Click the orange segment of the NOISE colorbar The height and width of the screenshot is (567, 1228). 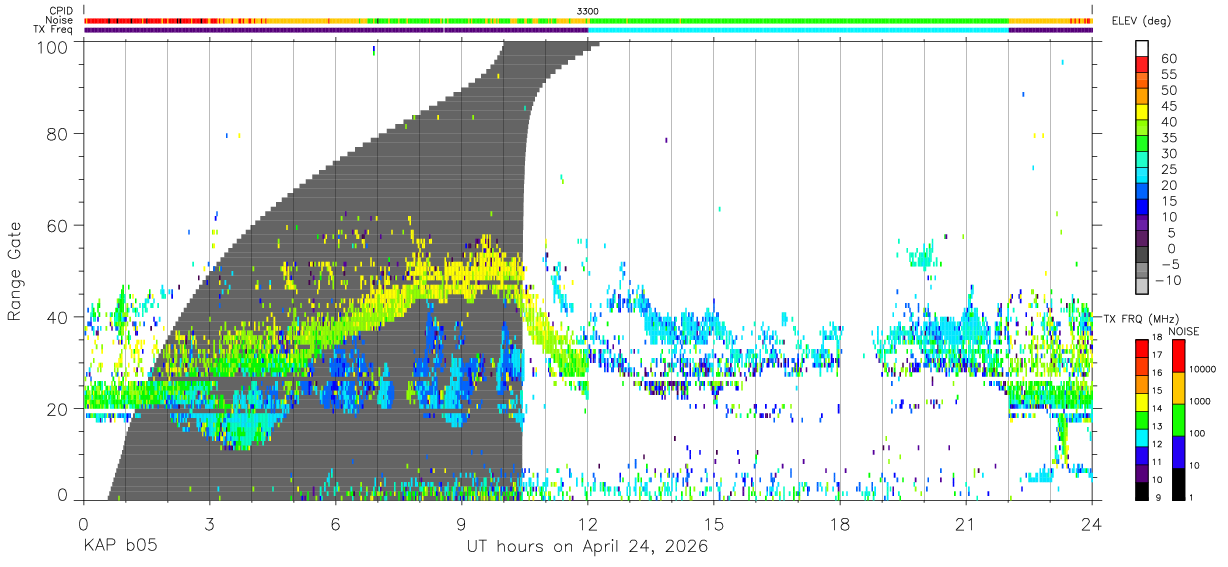coord(1178,388)
